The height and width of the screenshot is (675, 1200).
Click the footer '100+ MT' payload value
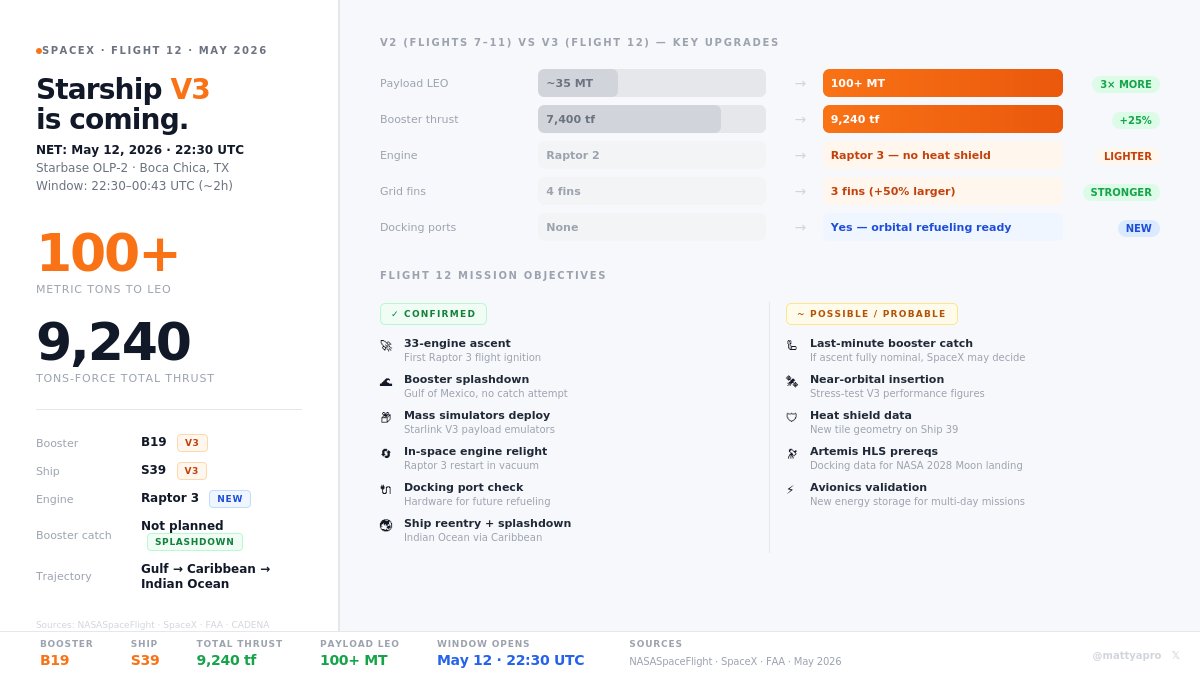point(354,660)
